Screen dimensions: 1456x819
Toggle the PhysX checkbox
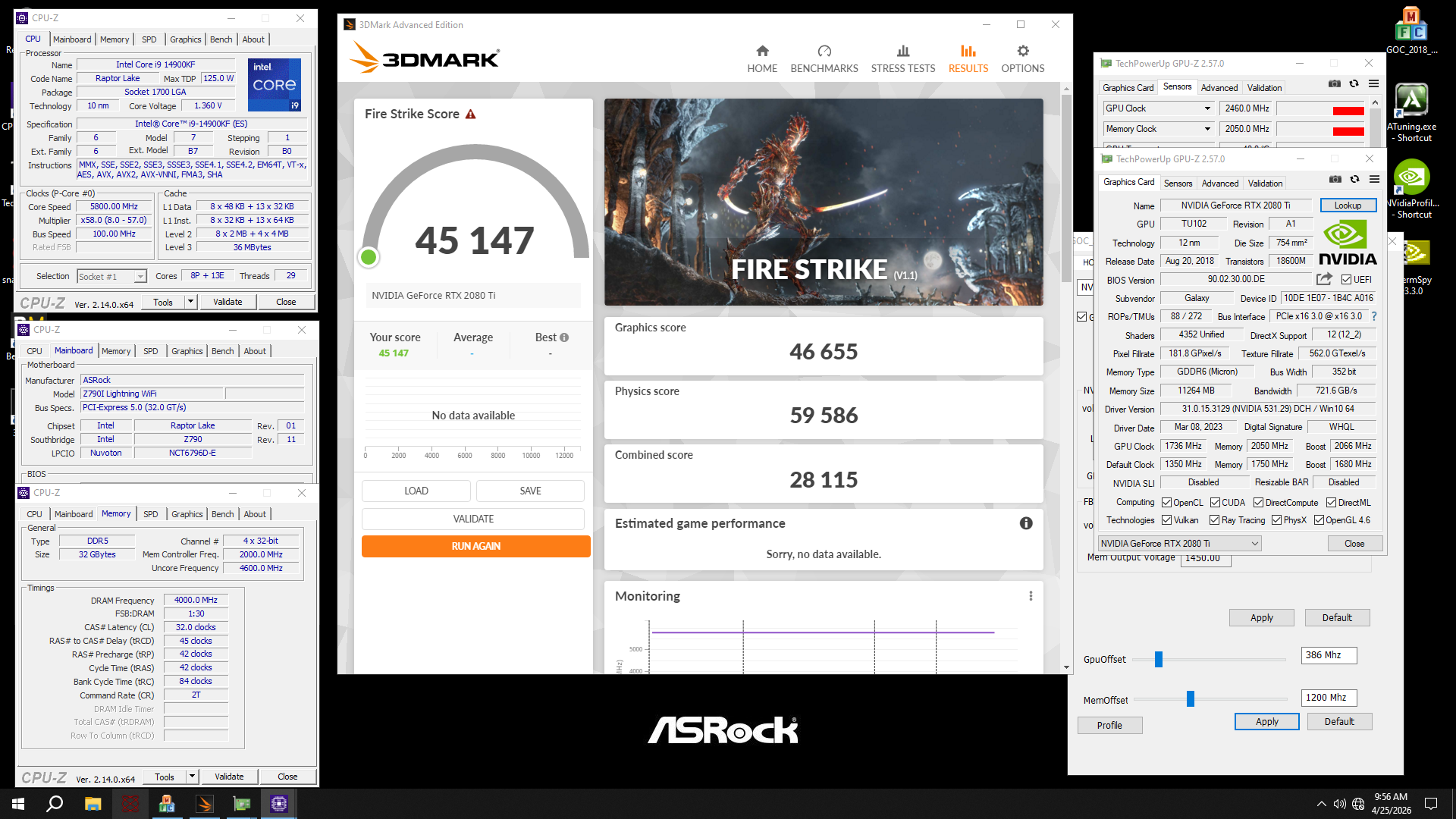pos(1276,520)
